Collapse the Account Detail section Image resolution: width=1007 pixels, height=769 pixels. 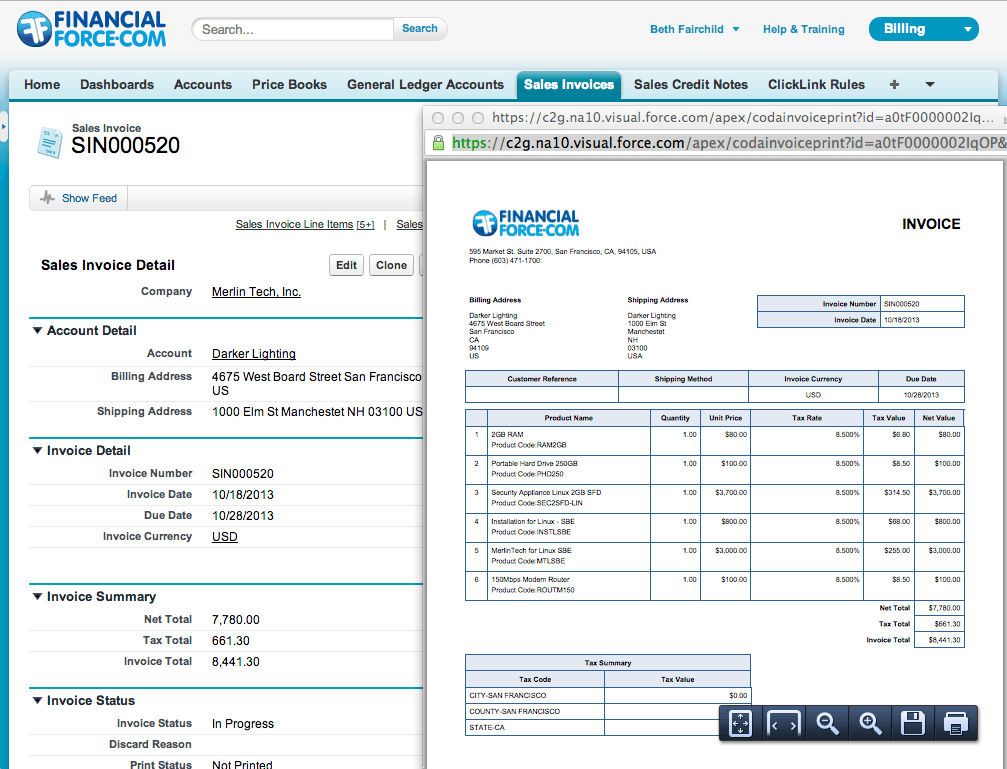(37, 330)
